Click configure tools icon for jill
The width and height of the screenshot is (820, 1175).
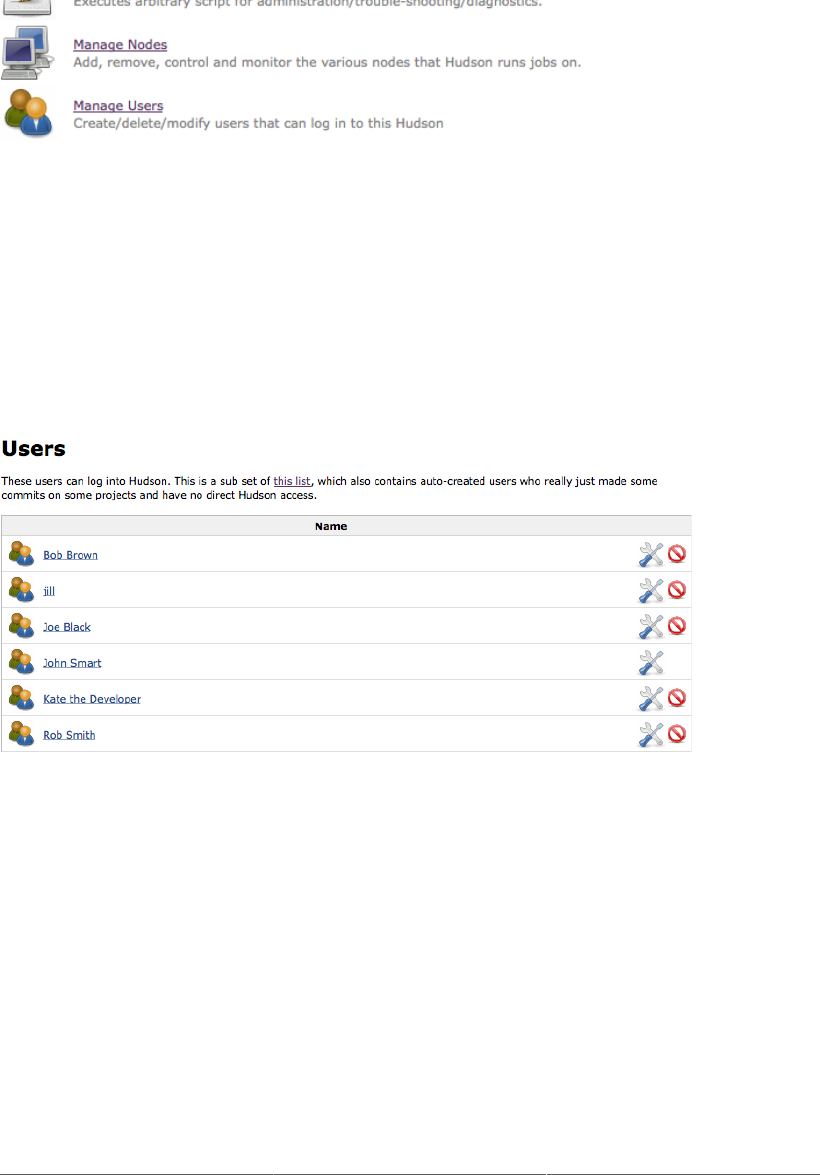(x=651, y=590)
